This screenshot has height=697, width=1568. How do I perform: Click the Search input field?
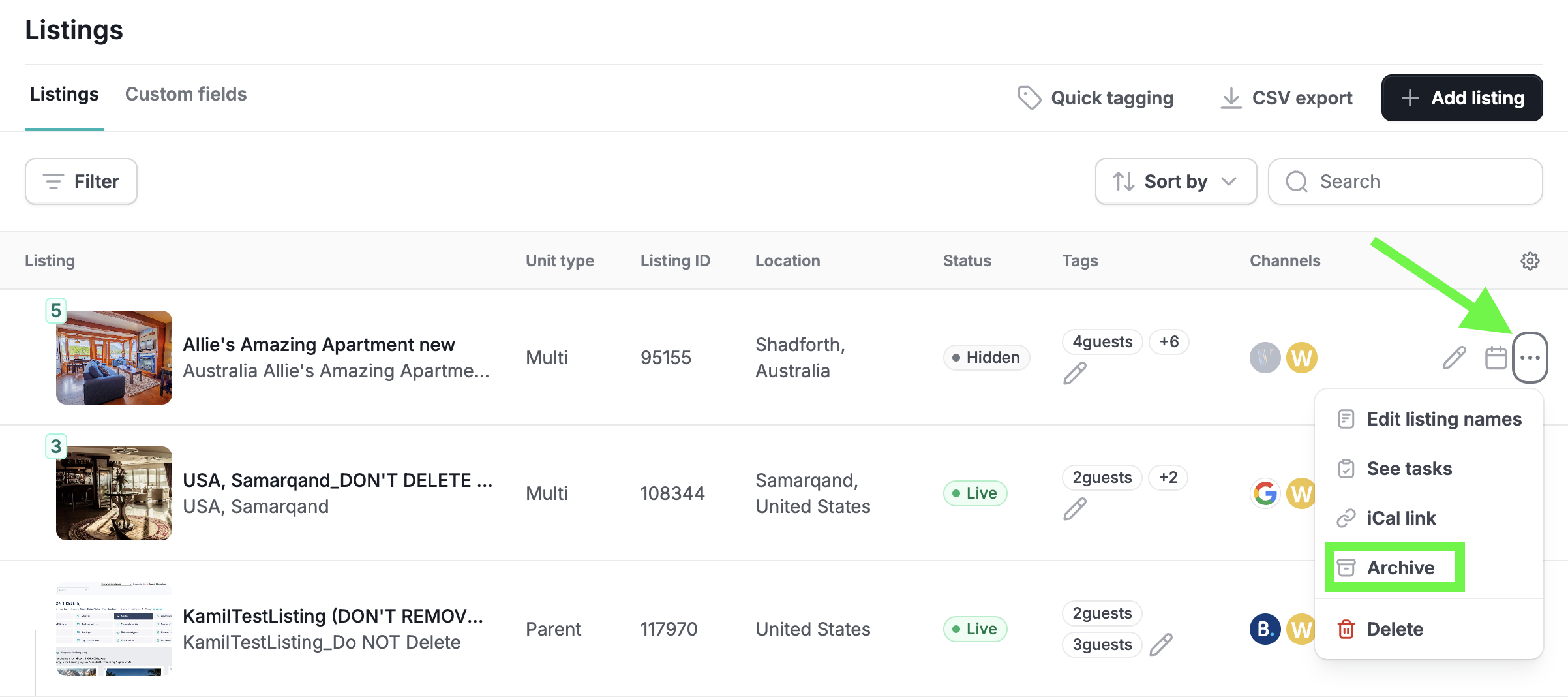coord(1405,181)
